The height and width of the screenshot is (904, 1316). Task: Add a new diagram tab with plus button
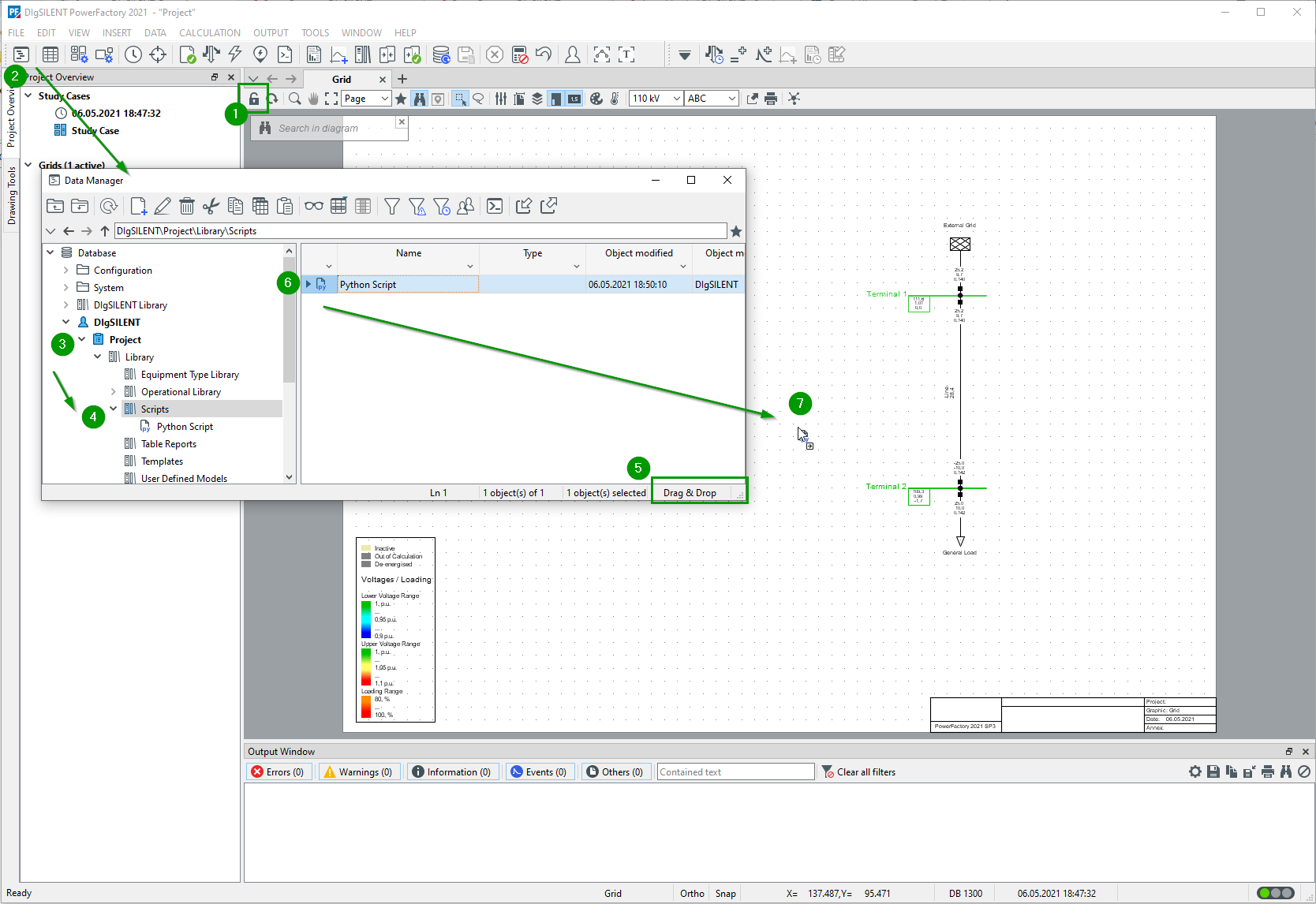pyautogui.click(x=402, y=79)
